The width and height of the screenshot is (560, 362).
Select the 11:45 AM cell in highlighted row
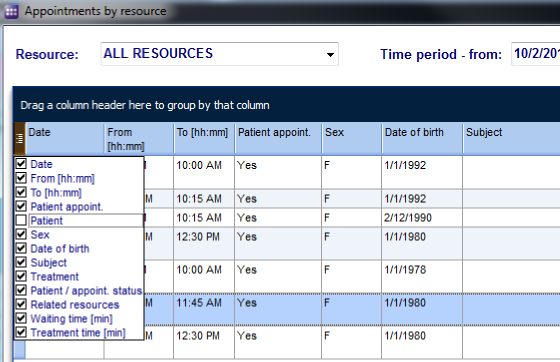pyautogui.click(x=204, y=309)
